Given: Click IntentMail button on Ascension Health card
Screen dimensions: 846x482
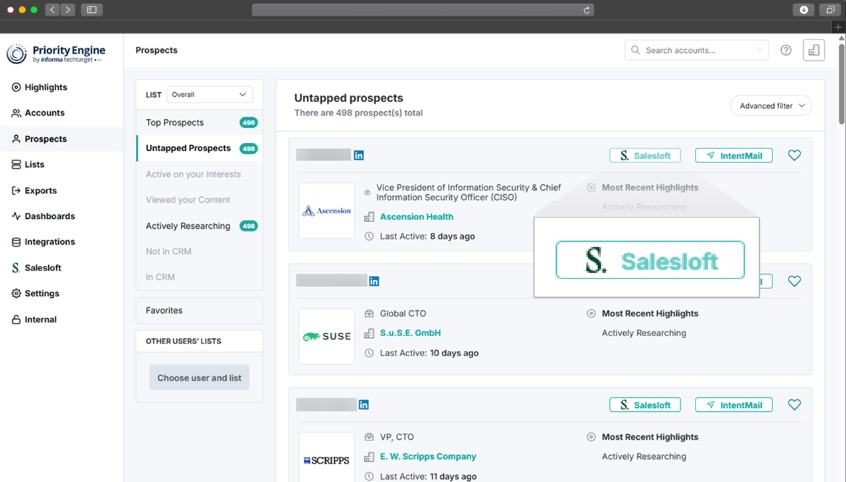Looking at the screenshot, I should (x=734, y=155).
